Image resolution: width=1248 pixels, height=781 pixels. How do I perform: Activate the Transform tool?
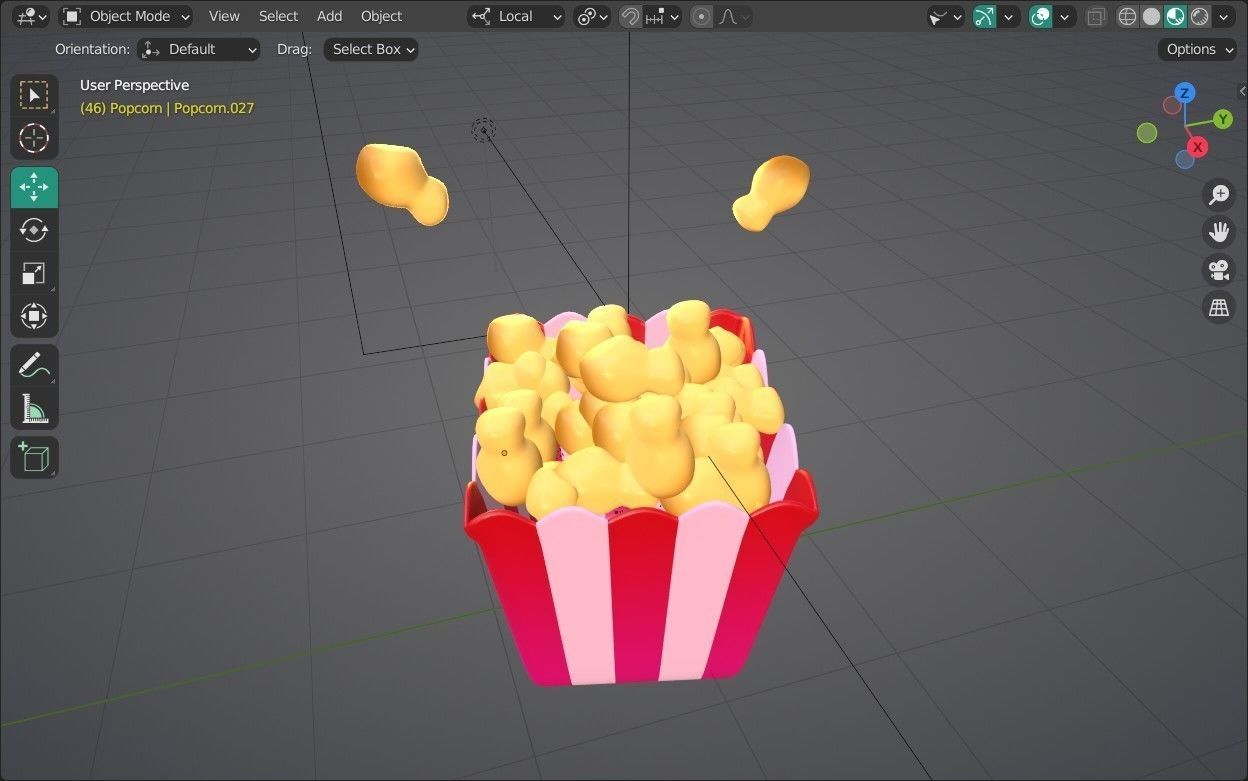(x=34, y=316)
